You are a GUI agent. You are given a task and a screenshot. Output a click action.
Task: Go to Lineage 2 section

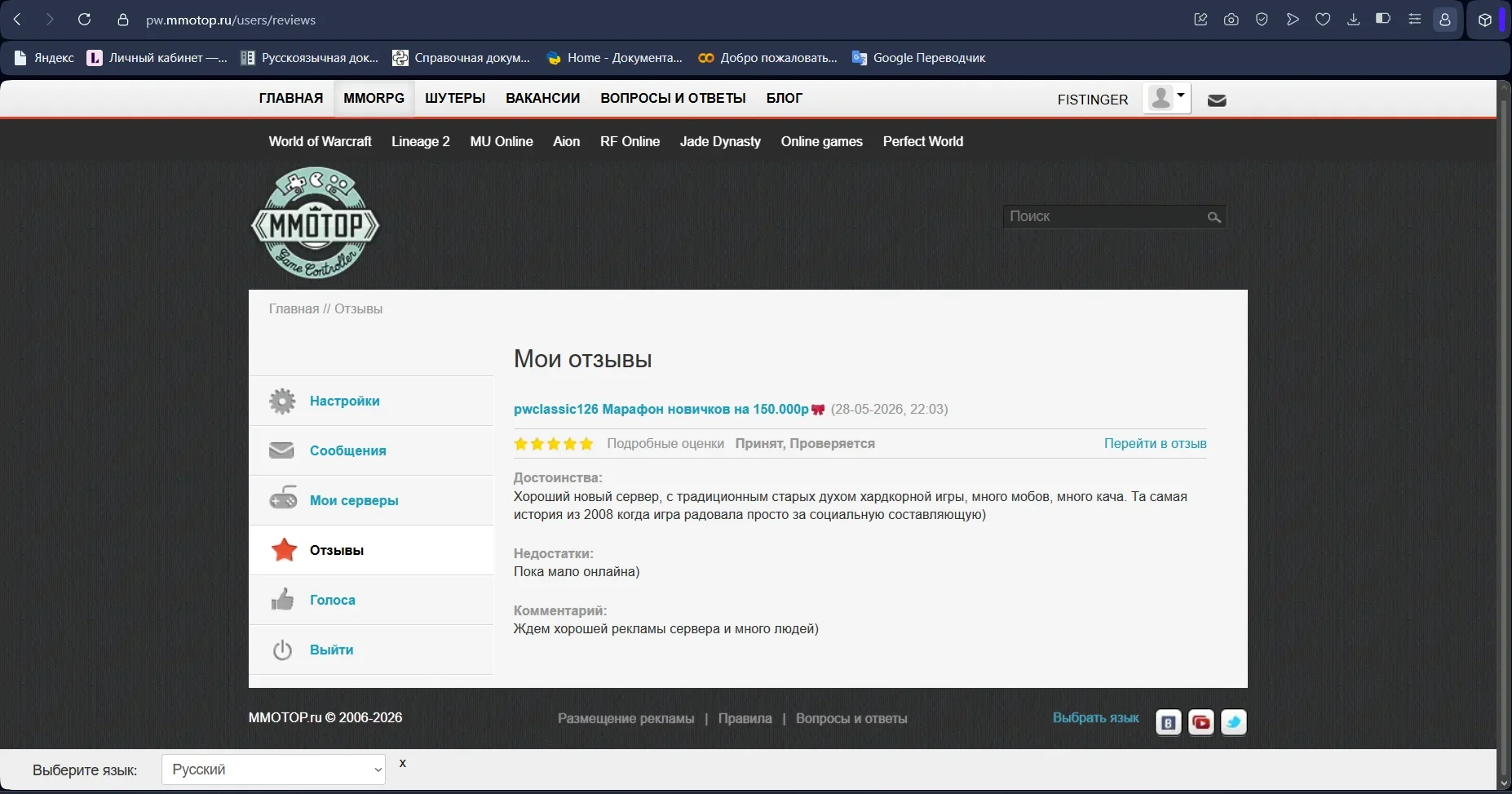(421, 141)
